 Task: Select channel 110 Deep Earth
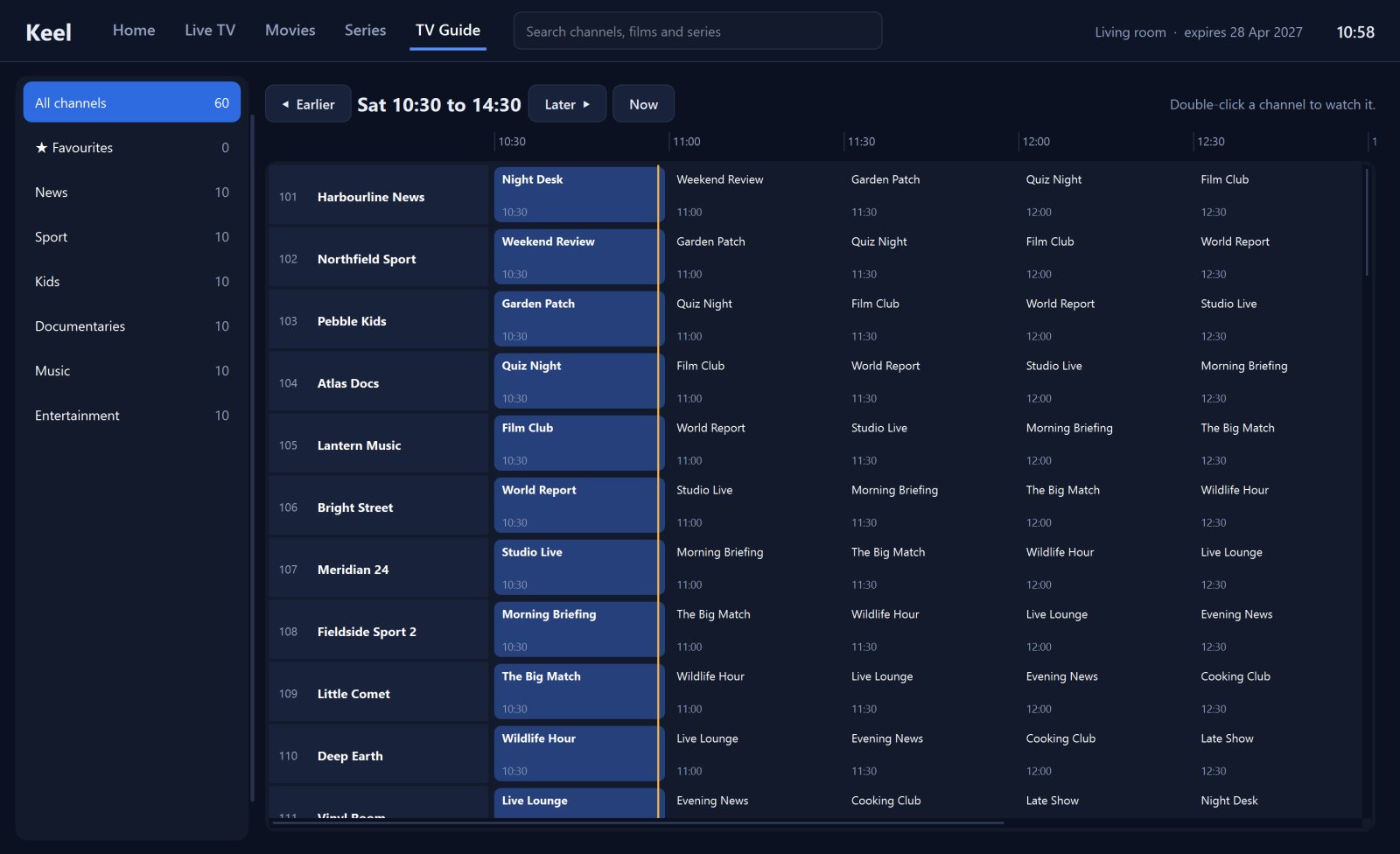(x=379, y=755)
